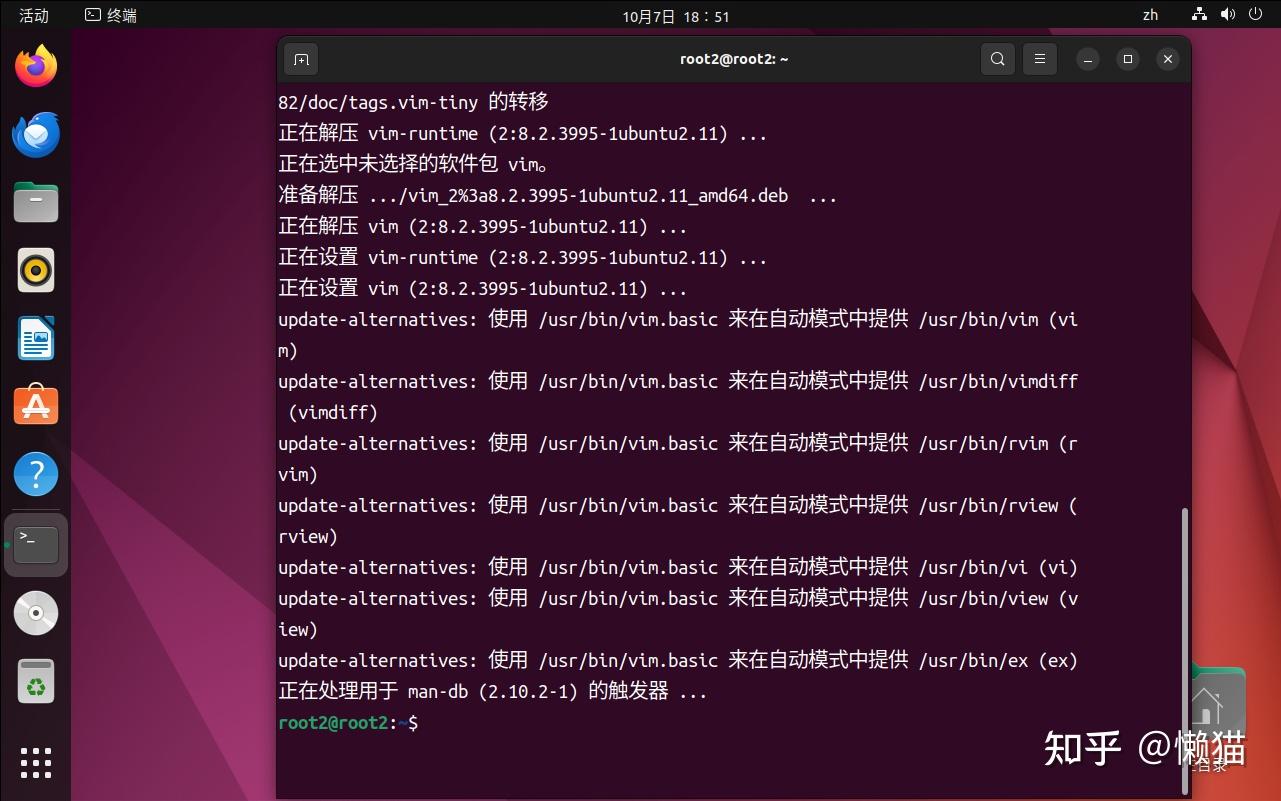Open the 终端 application menu

pyautogui.click(x=110, y=15)
